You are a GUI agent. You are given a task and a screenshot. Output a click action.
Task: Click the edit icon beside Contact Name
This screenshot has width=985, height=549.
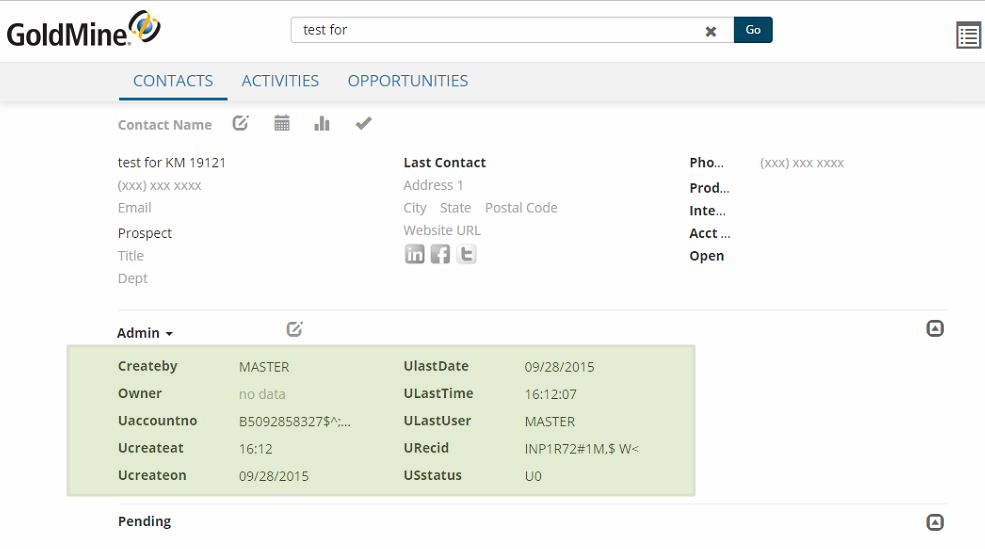point(241,123)
